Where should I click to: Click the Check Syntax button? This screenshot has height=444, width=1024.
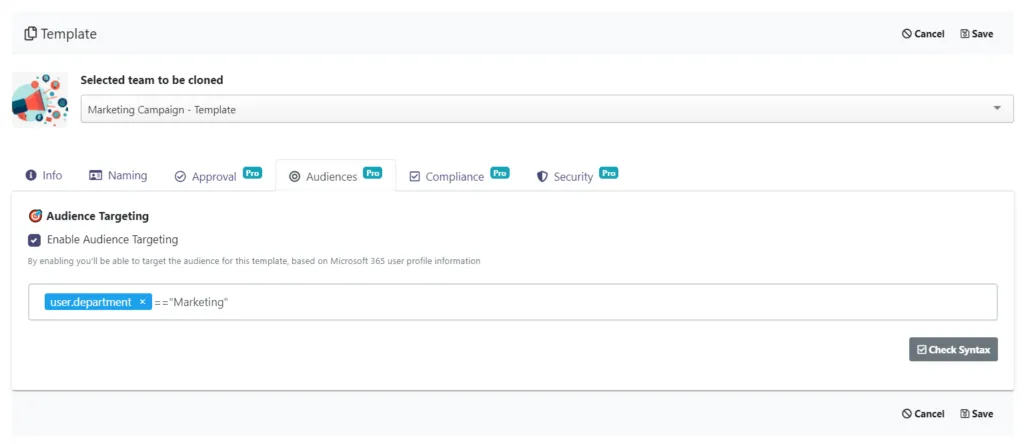tap(953, 349)
